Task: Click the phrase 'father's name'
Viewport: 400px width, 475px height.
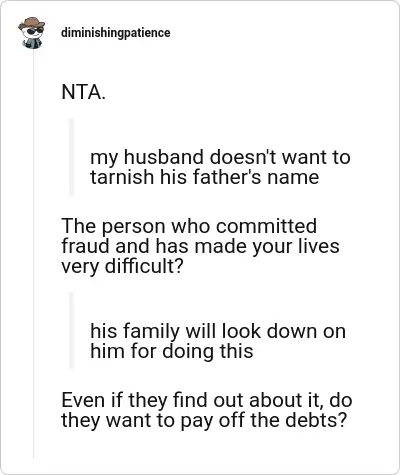Action: pos(256,177)
